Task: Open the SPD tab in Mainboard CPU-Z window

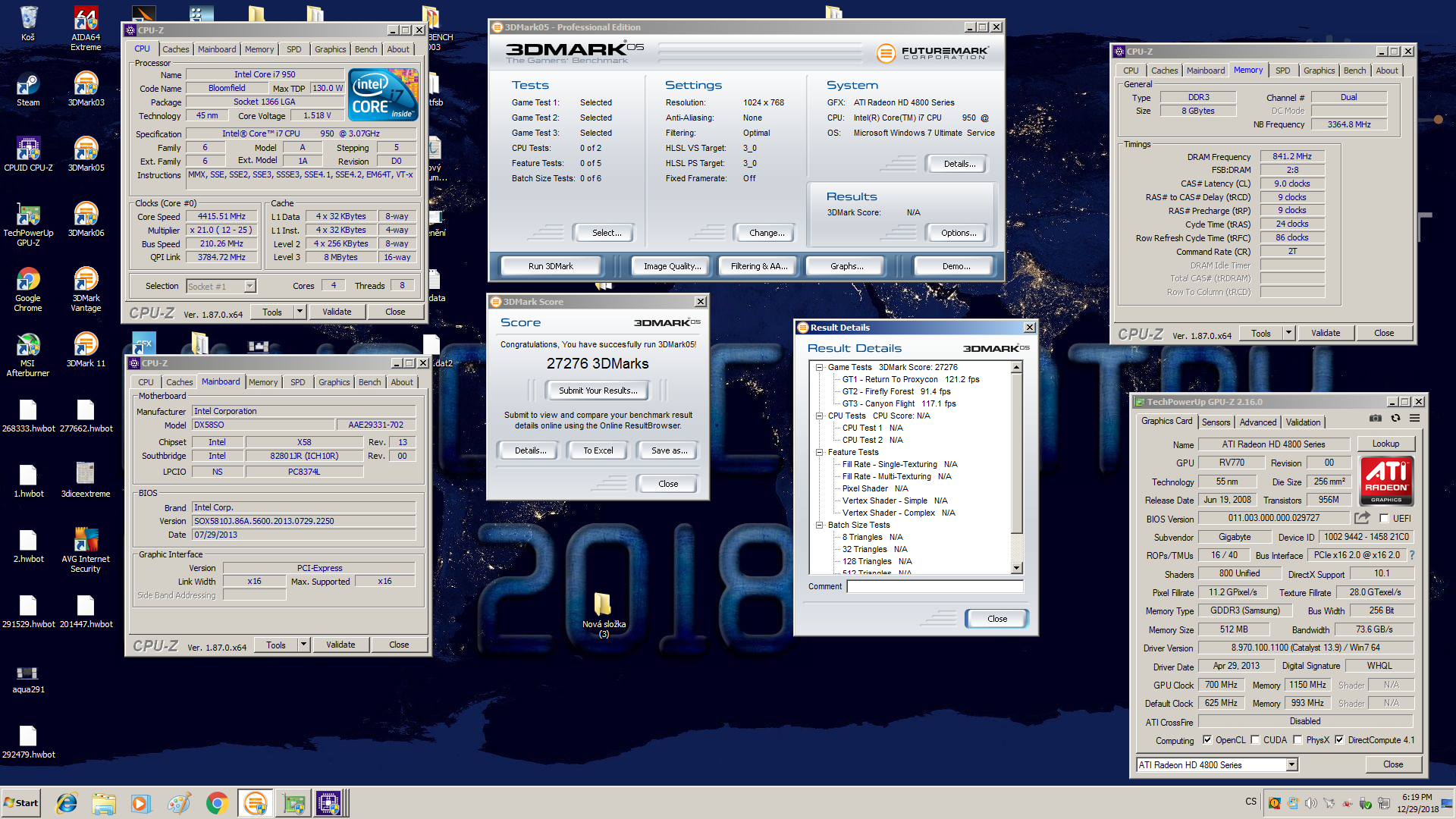Action: coord(298,382)
